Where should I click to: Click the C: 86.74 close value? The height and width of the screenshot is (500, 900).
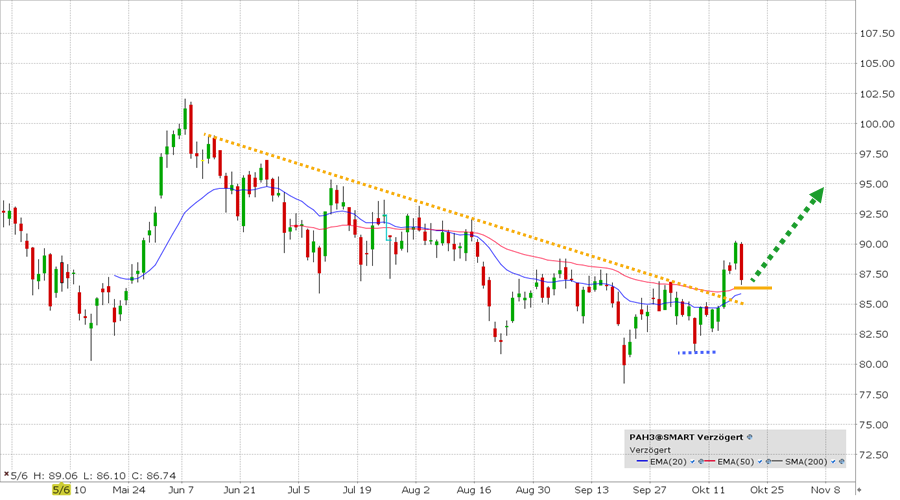tap(154, 475)
